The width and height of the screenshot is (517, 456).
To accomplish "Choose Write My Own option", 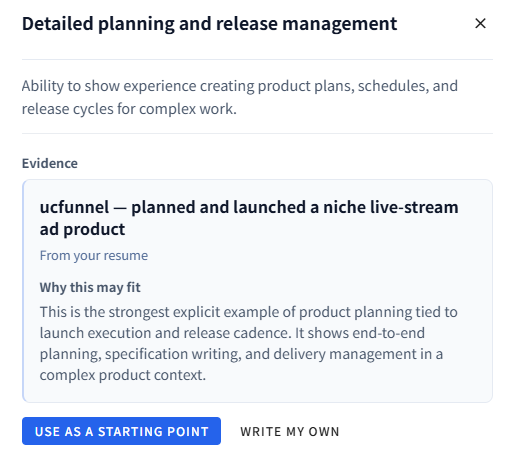I will click(290, 431).
